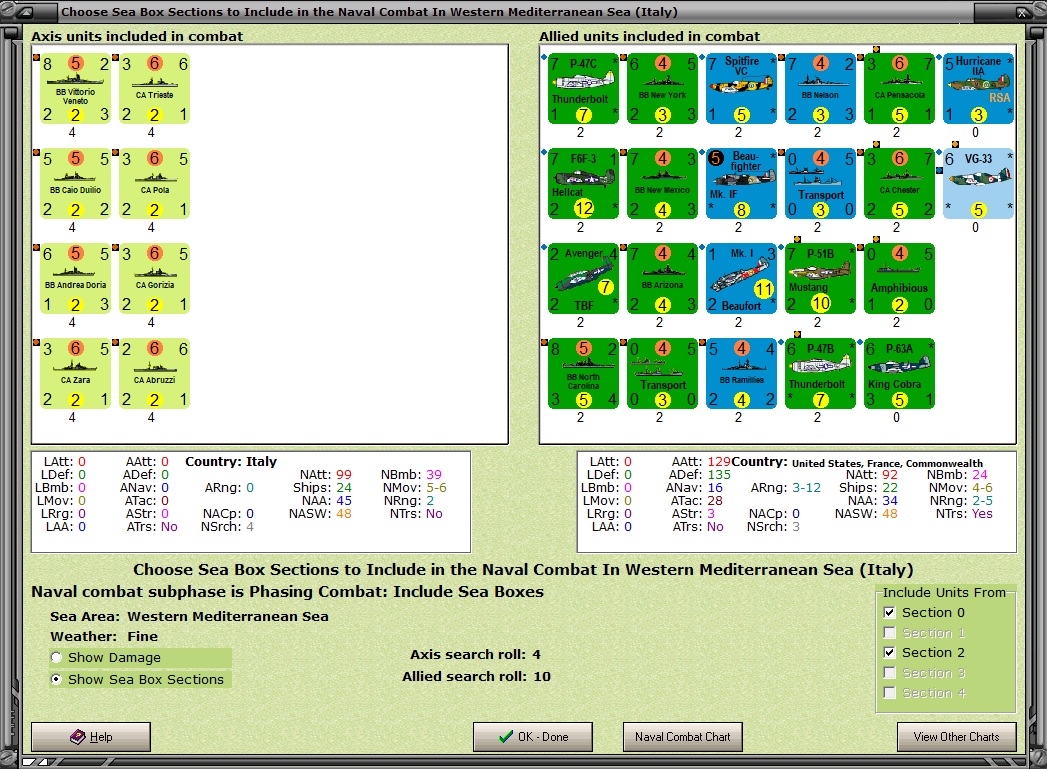1047x769 pixels.
Task: Select the green Transport counter
Action: pyautogui.click(x=662, y=373)
